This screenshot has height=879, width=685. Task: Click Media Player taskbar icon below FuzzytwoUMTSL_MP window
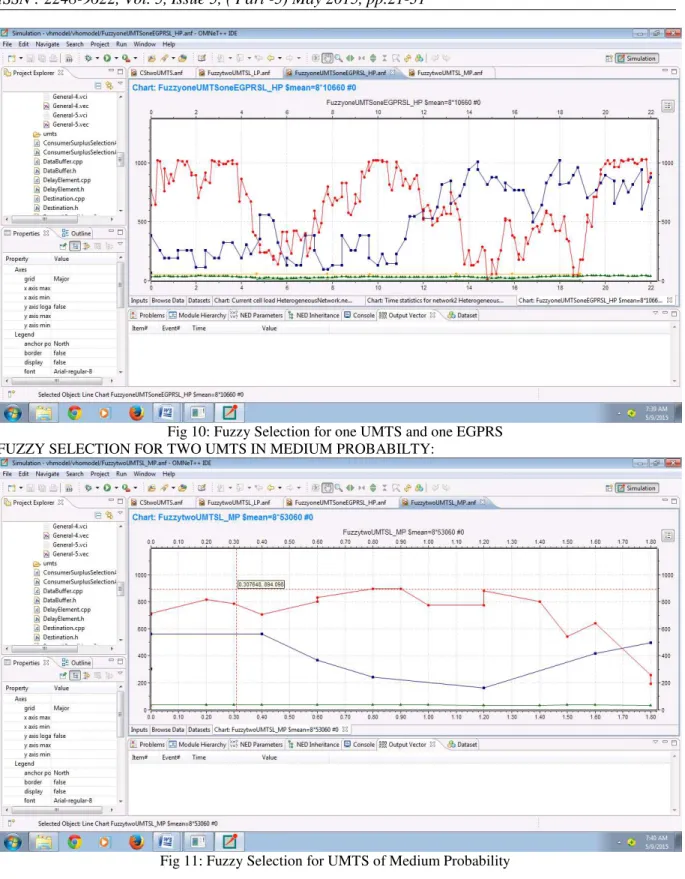[x=104, y=842]
